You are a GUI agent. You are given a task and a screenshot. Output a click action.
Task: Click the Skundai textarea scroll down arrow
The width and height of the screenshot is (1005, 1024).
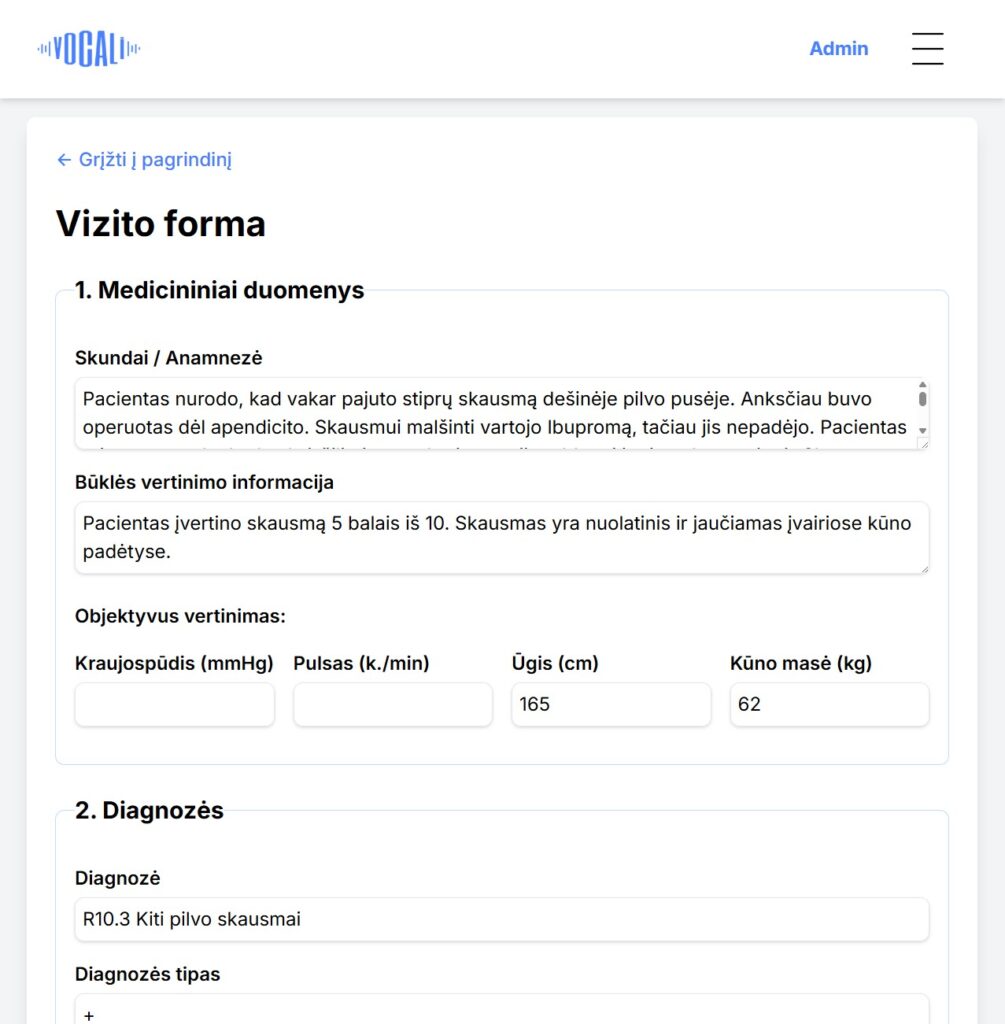(922, 430)
